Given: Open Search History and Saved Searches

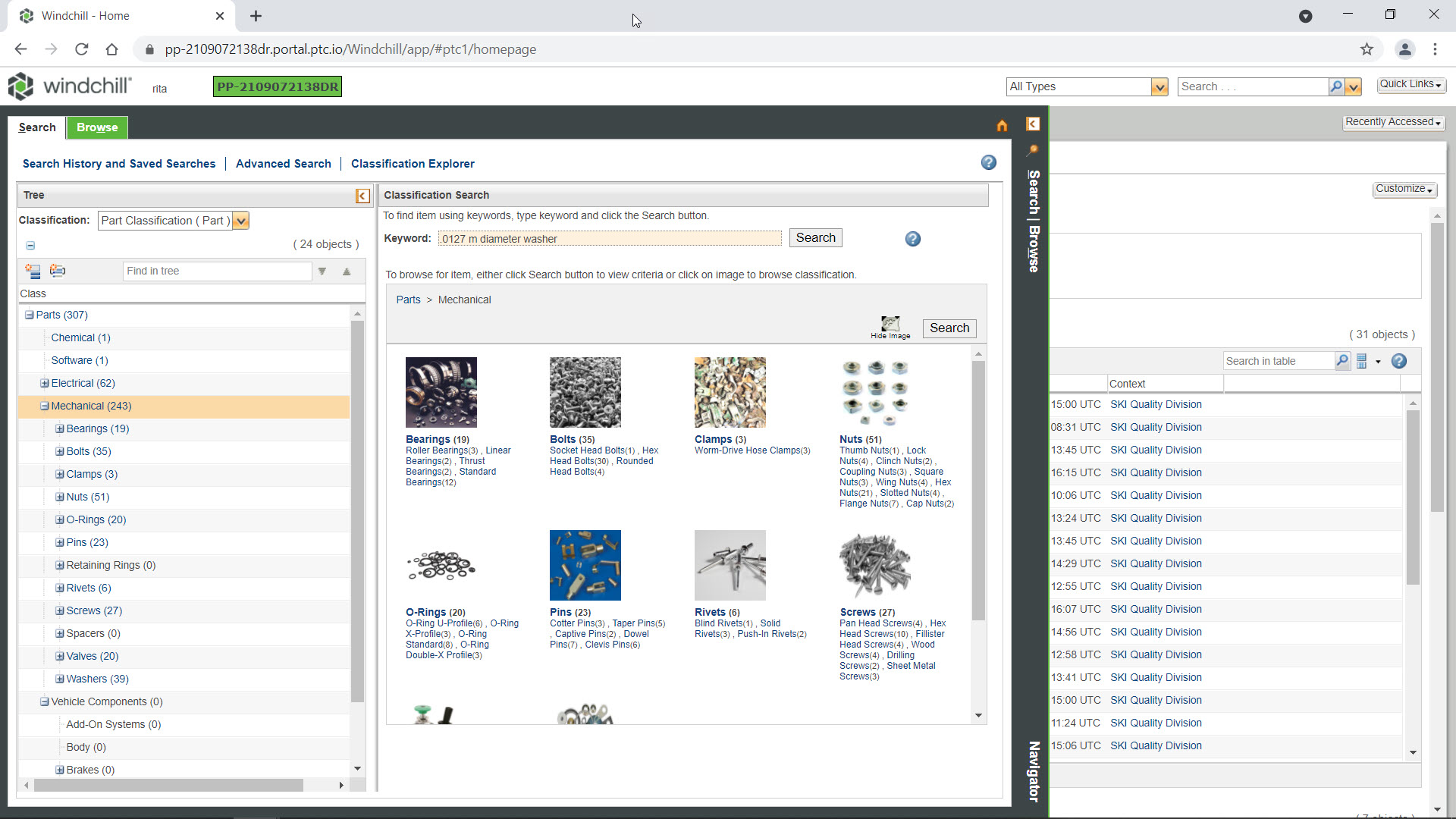Looking at the screenshot, I should pos(119,164).
